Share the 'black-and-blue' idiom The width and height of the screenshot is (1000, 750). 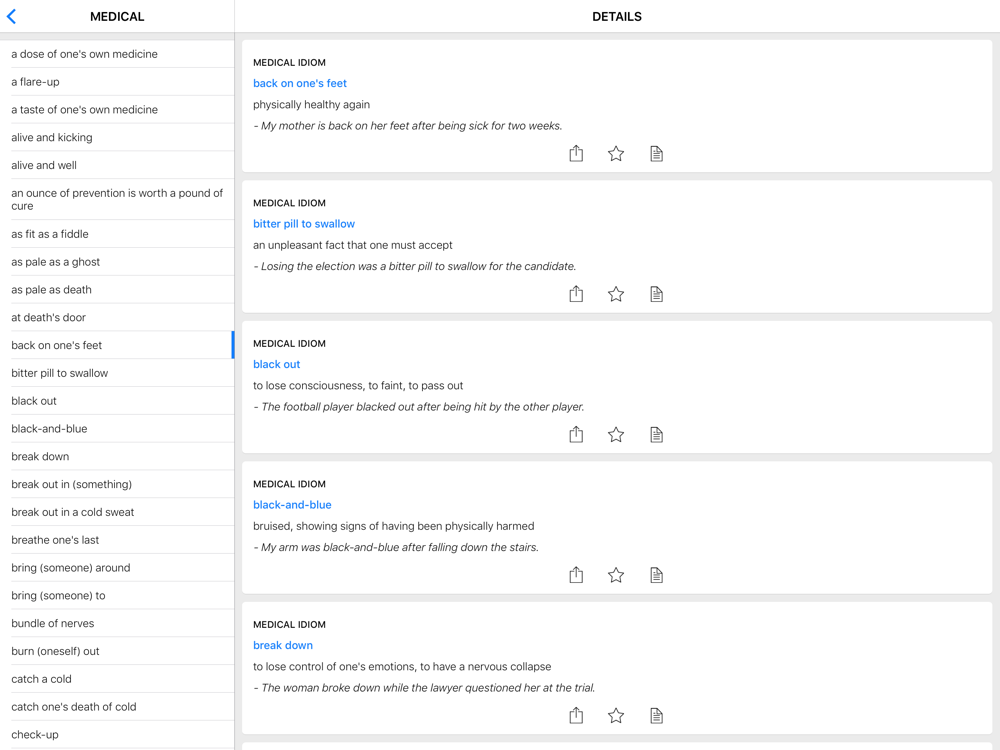(x=576, y=575)
